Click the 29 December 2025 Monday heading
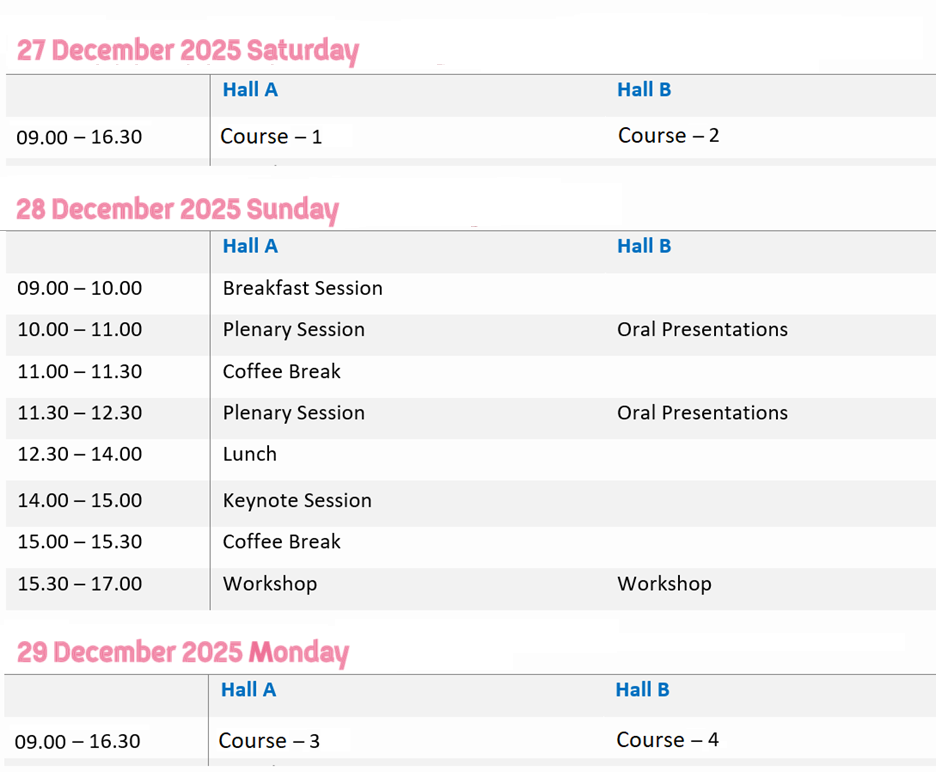Viewport: 936px width, 772px height. coord(182,653)
